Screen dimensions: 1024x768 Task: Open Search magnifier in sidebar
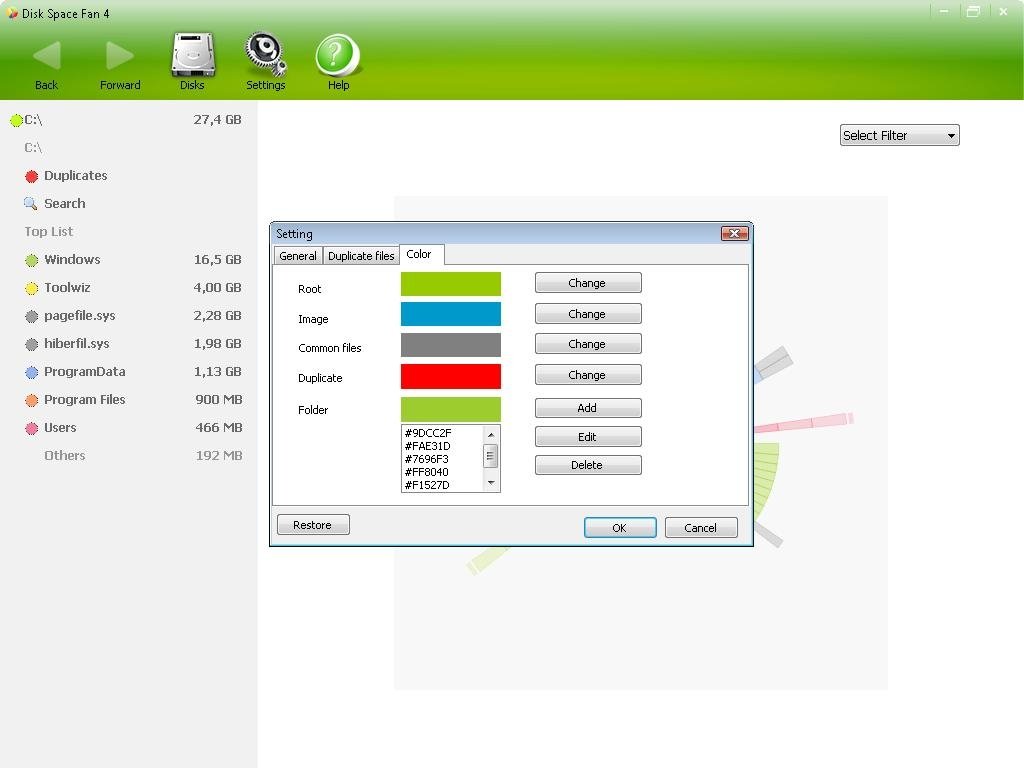pyautogui.click(x=55, y=204)
